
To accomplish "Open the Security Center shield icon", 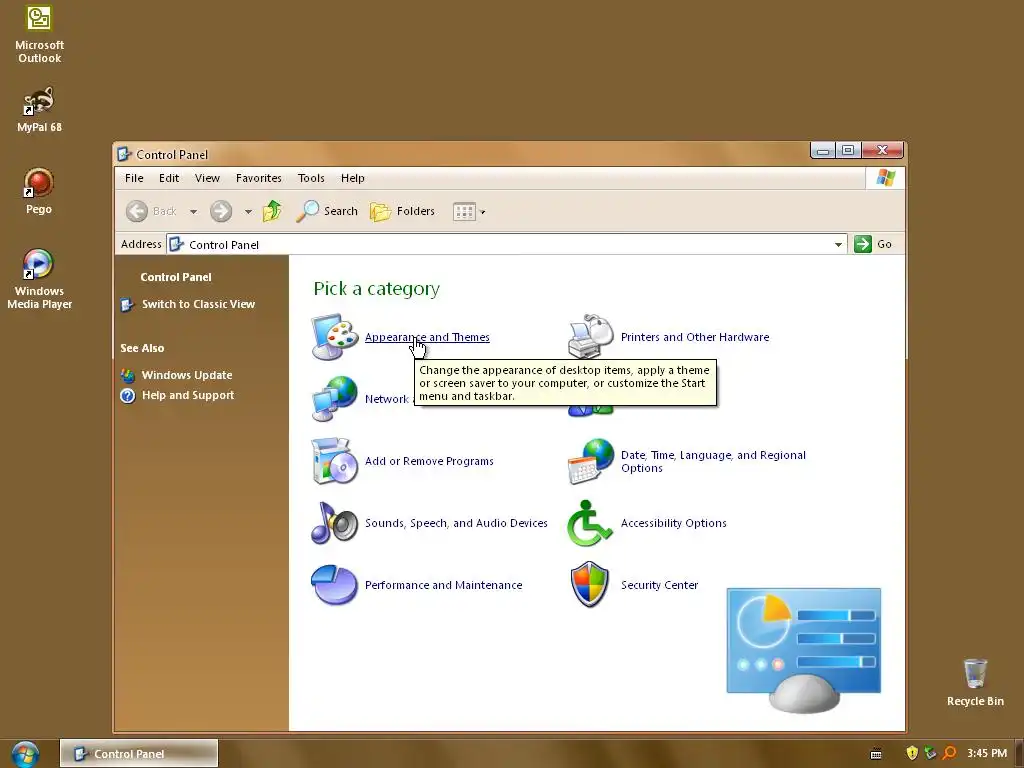I will point(590,584).
